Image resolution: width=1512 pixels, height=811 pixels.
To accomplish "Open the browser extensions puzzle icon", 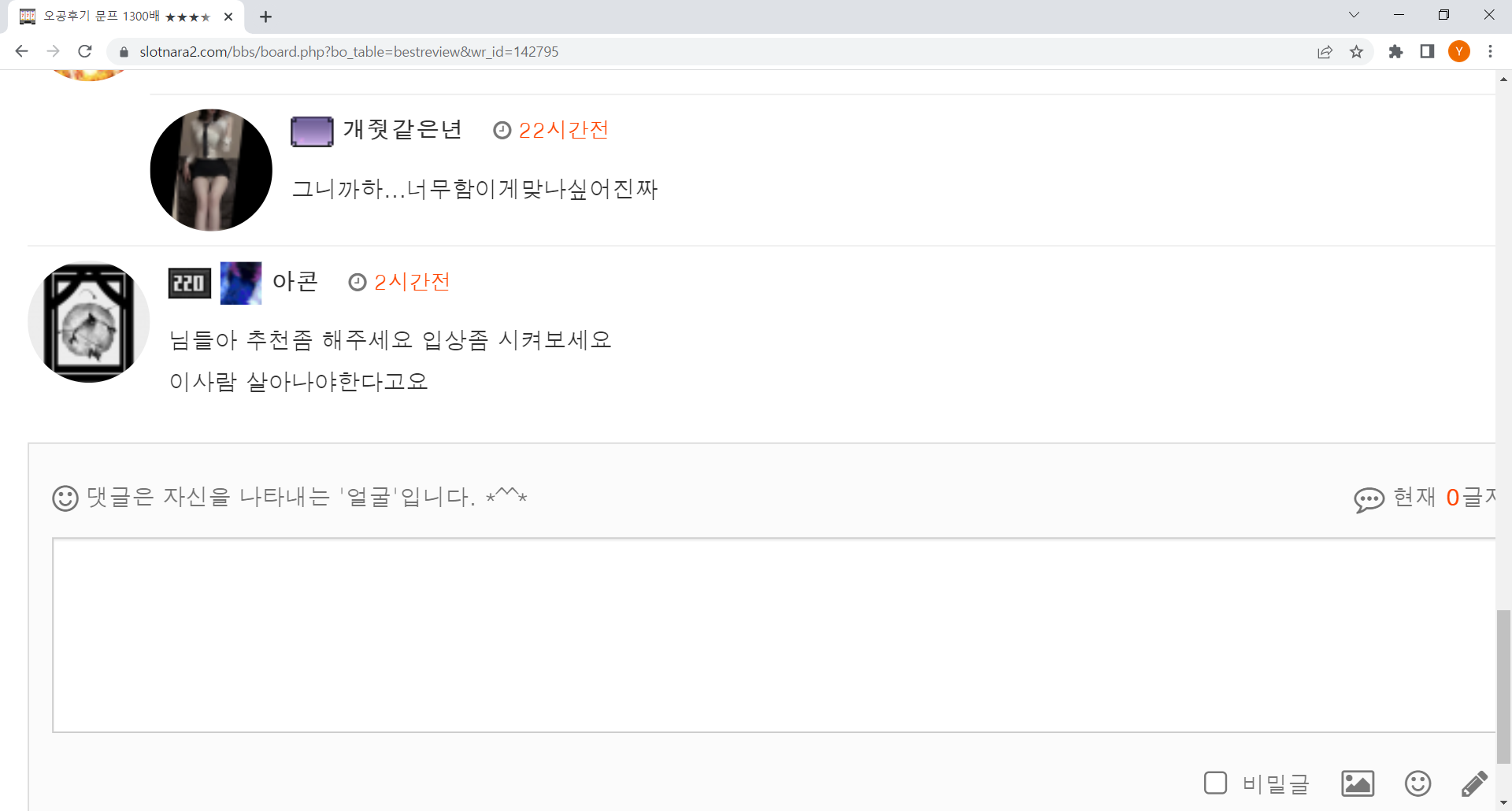I will [x=1395, y=52].
